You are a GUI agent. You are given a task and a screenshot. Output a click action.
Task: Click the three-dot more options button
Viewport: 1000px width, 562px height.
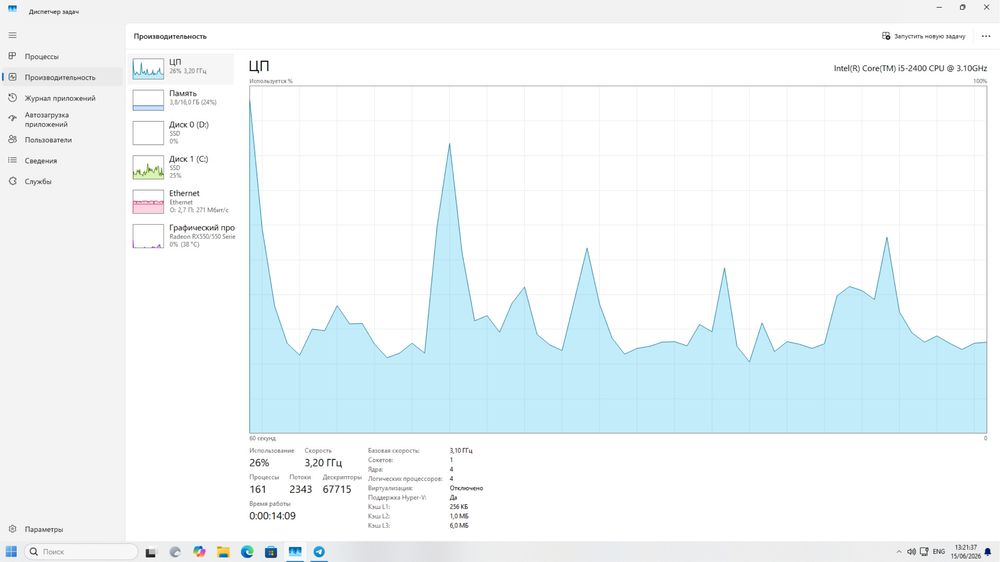pyautogui.click(x=985, y=36)
